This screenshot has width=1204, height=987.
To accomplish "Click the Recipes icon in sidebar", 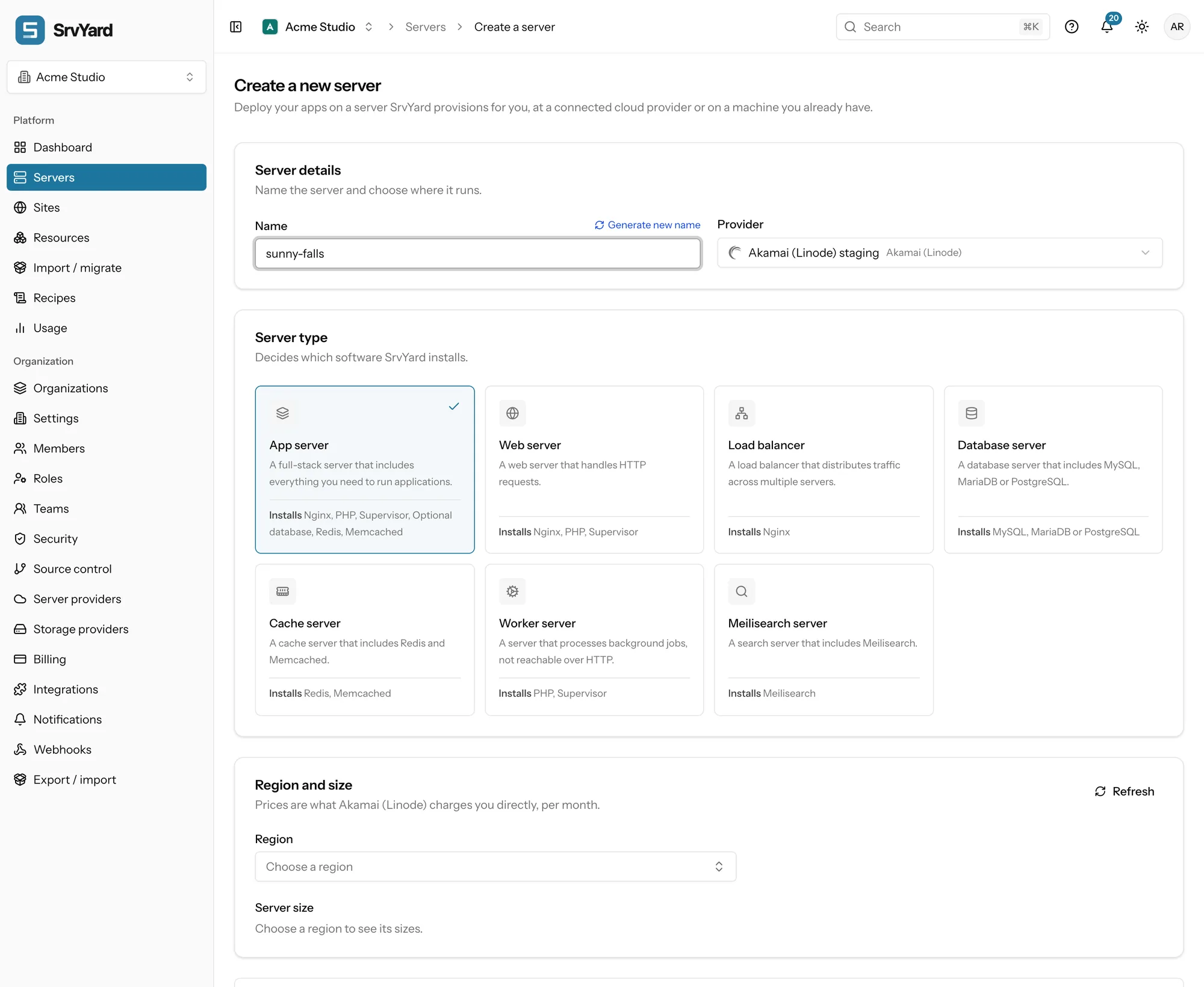I will [x=20, y=298].
